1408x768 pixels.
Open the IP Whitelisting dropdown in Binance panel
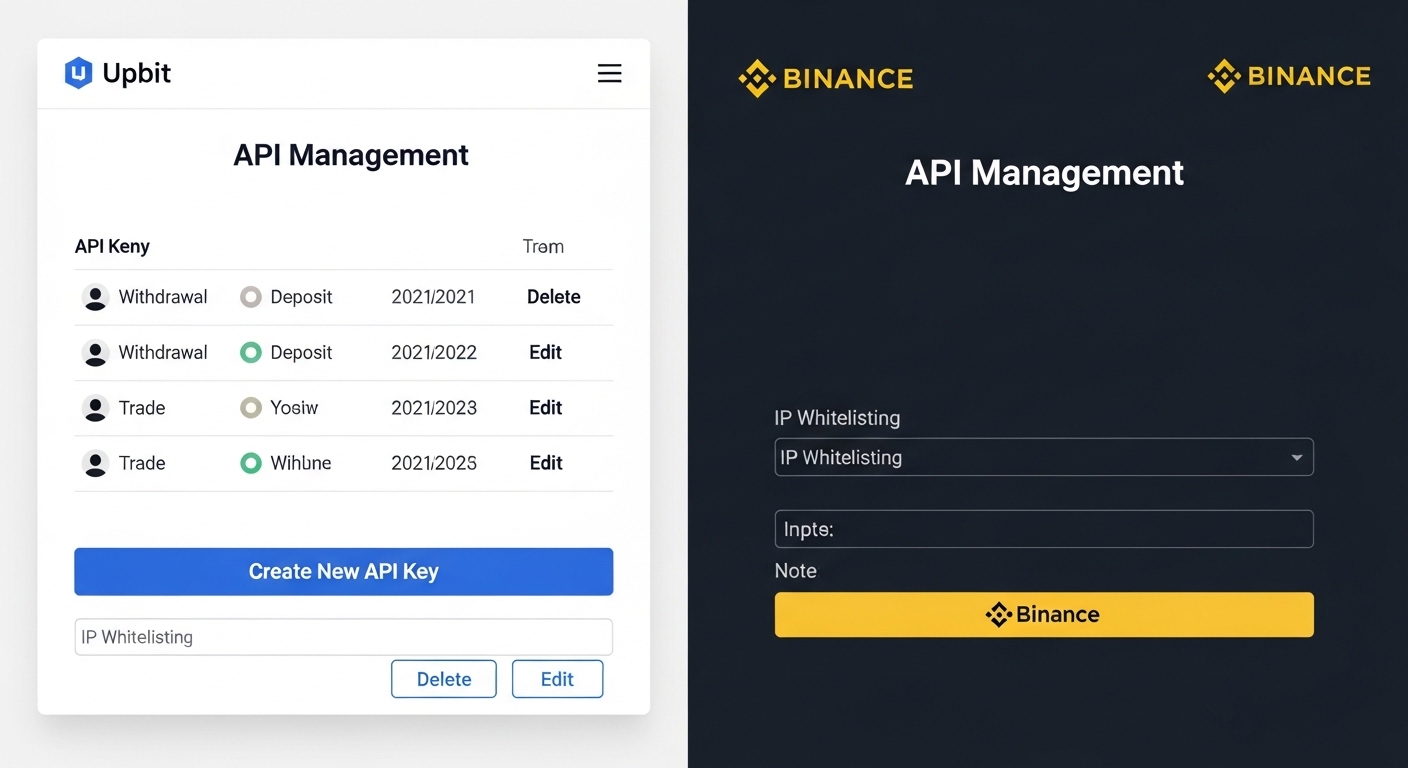coord(1044,457)
